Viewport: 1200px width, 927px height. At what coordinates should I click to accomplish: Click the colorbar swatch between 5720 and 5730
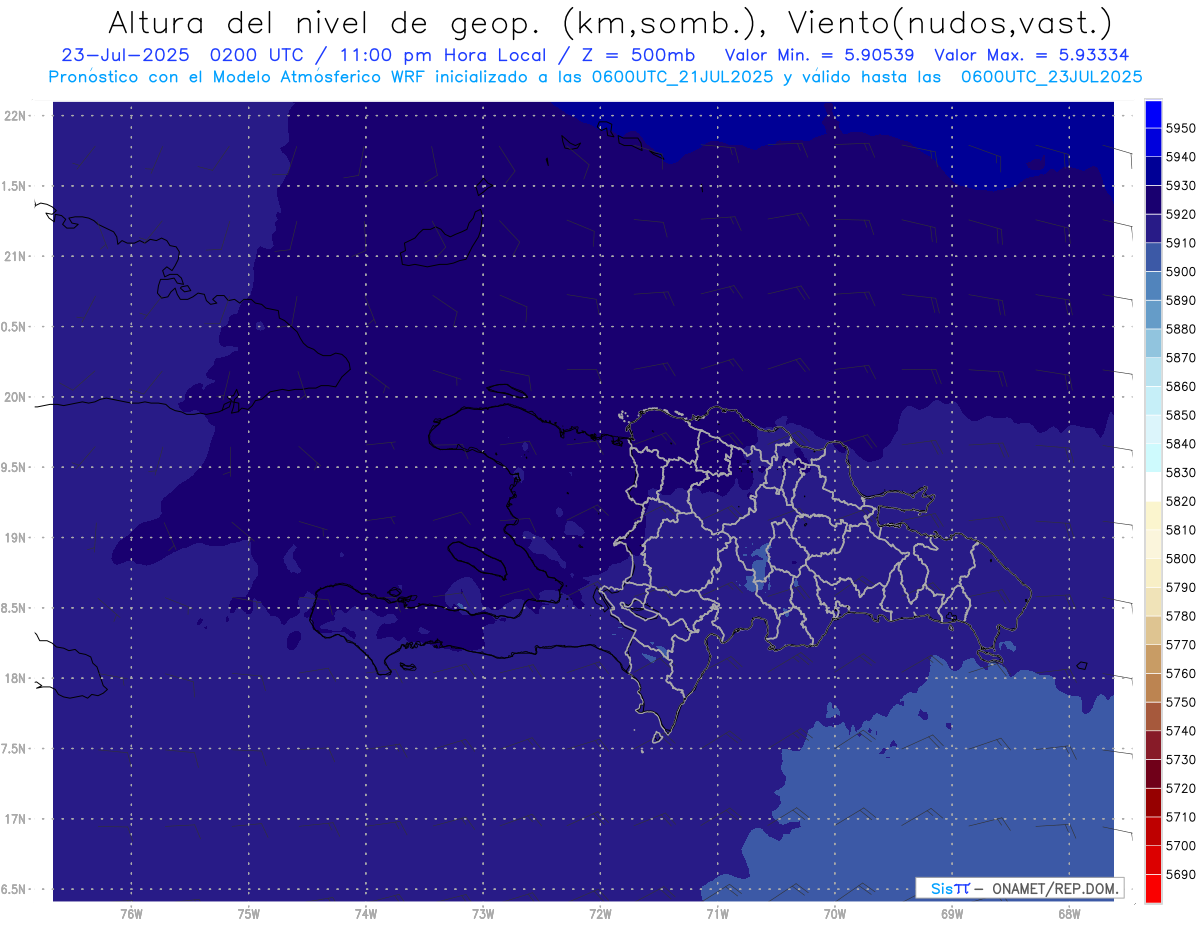[1153, 773]
